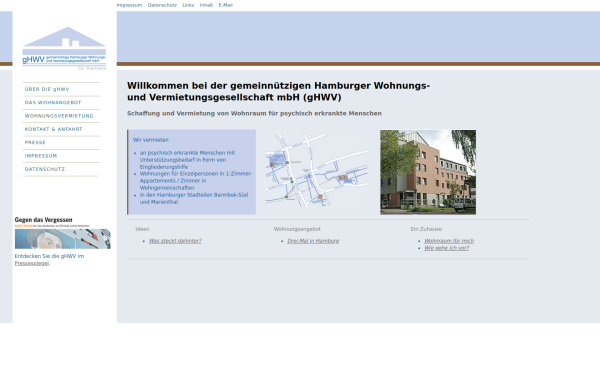Select KONTAKT & ANFAHRT in sidebar menu

[x=54, y=129]
